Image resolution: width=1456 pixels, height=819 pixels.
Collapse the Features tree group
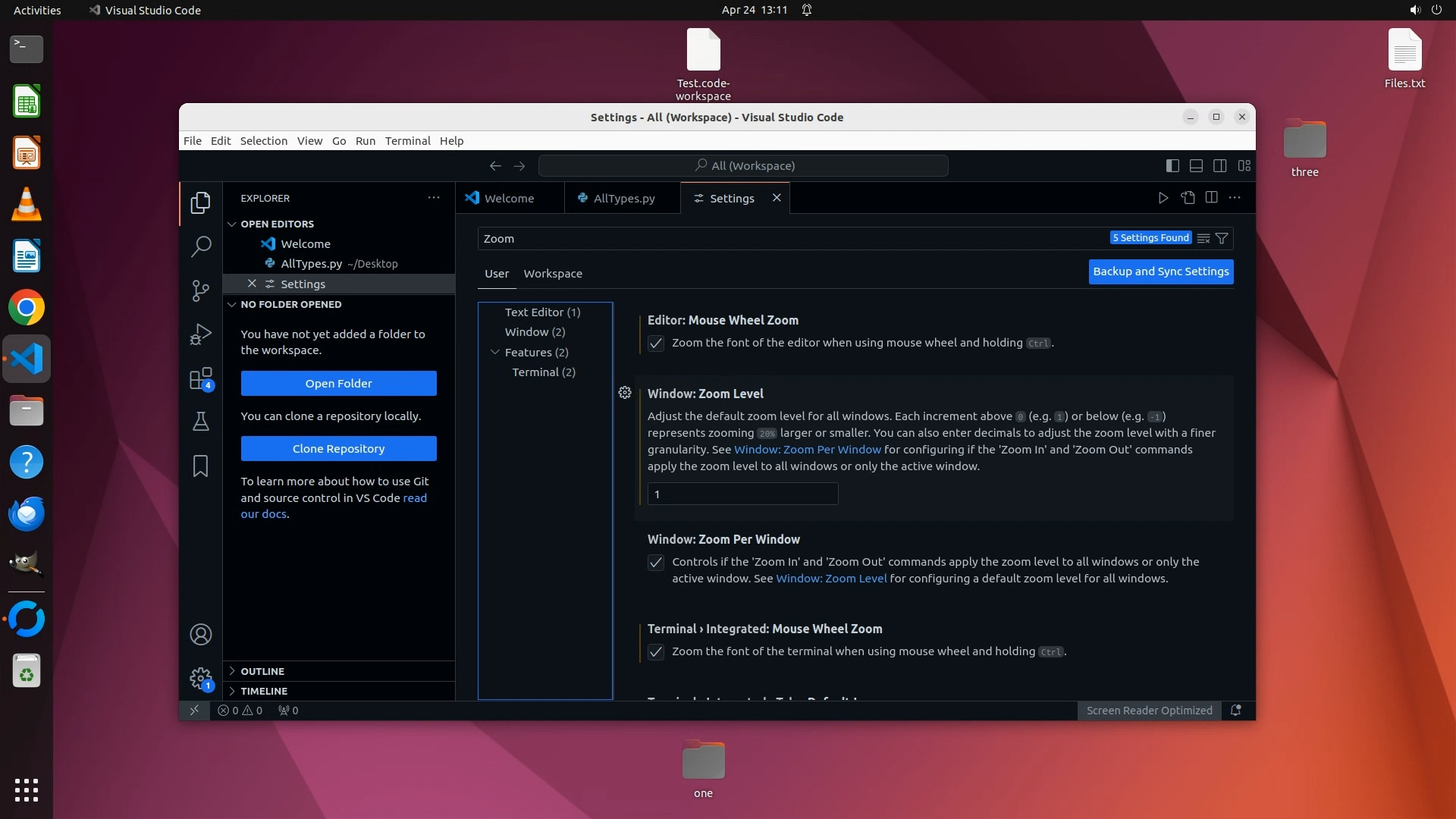pos(495,352)
